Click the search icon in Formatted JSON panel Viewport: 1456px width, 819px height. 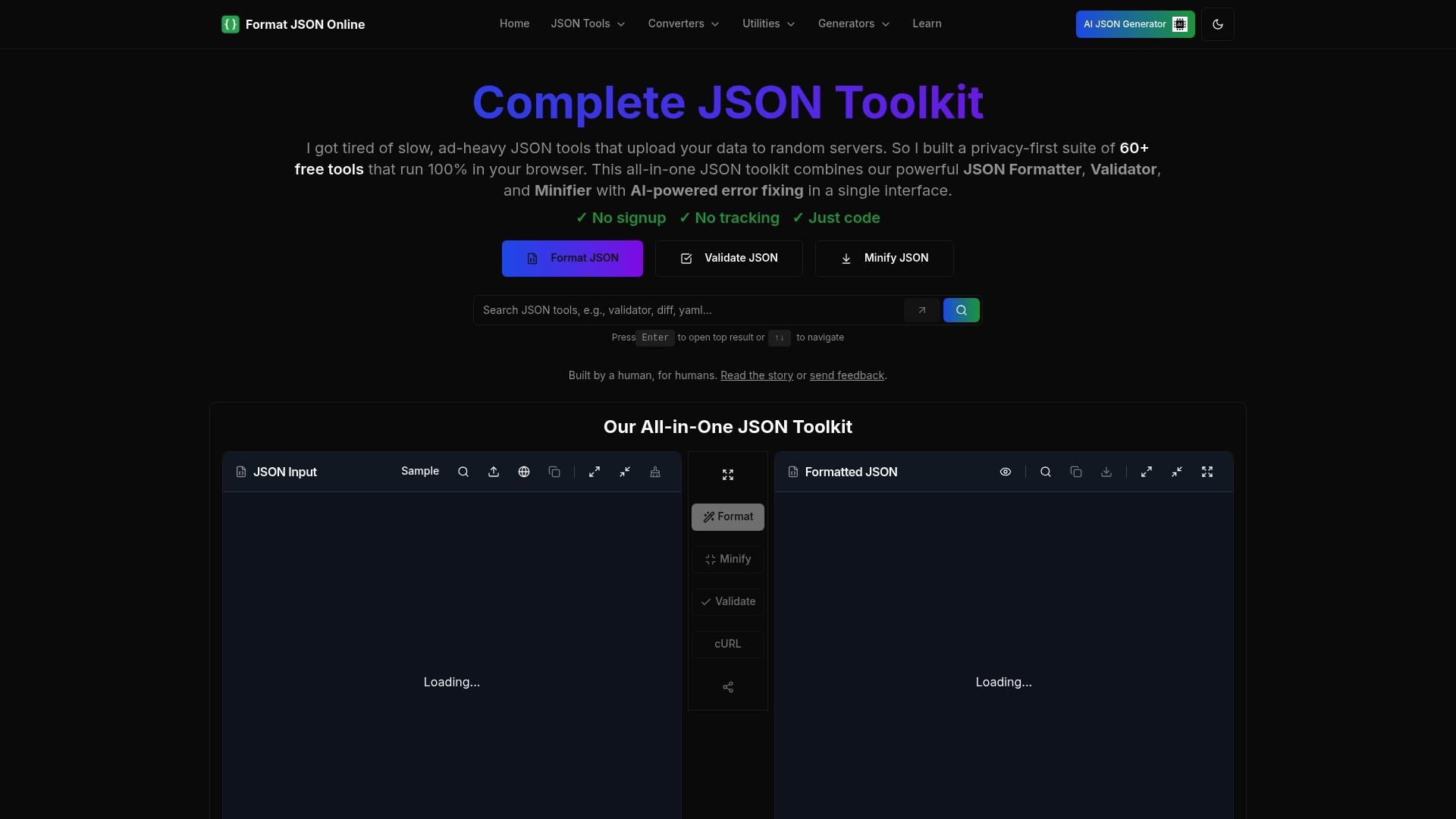(1046, 472)
